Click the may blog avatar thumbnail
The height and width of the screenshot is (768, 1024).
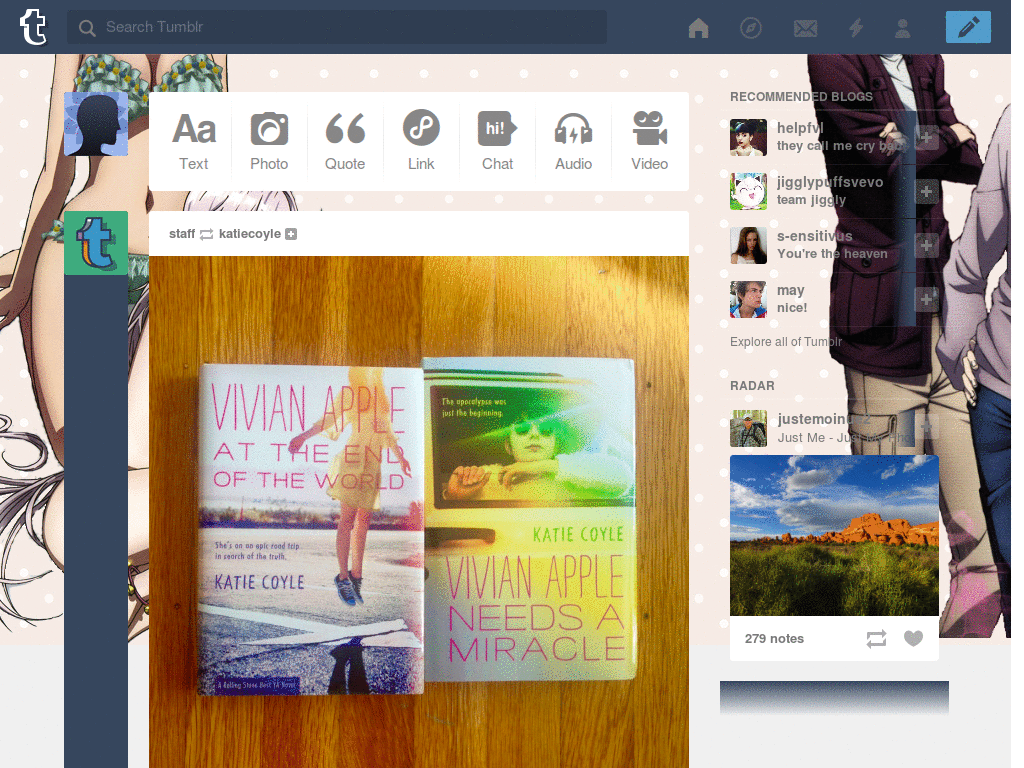(x=748, y=300)
